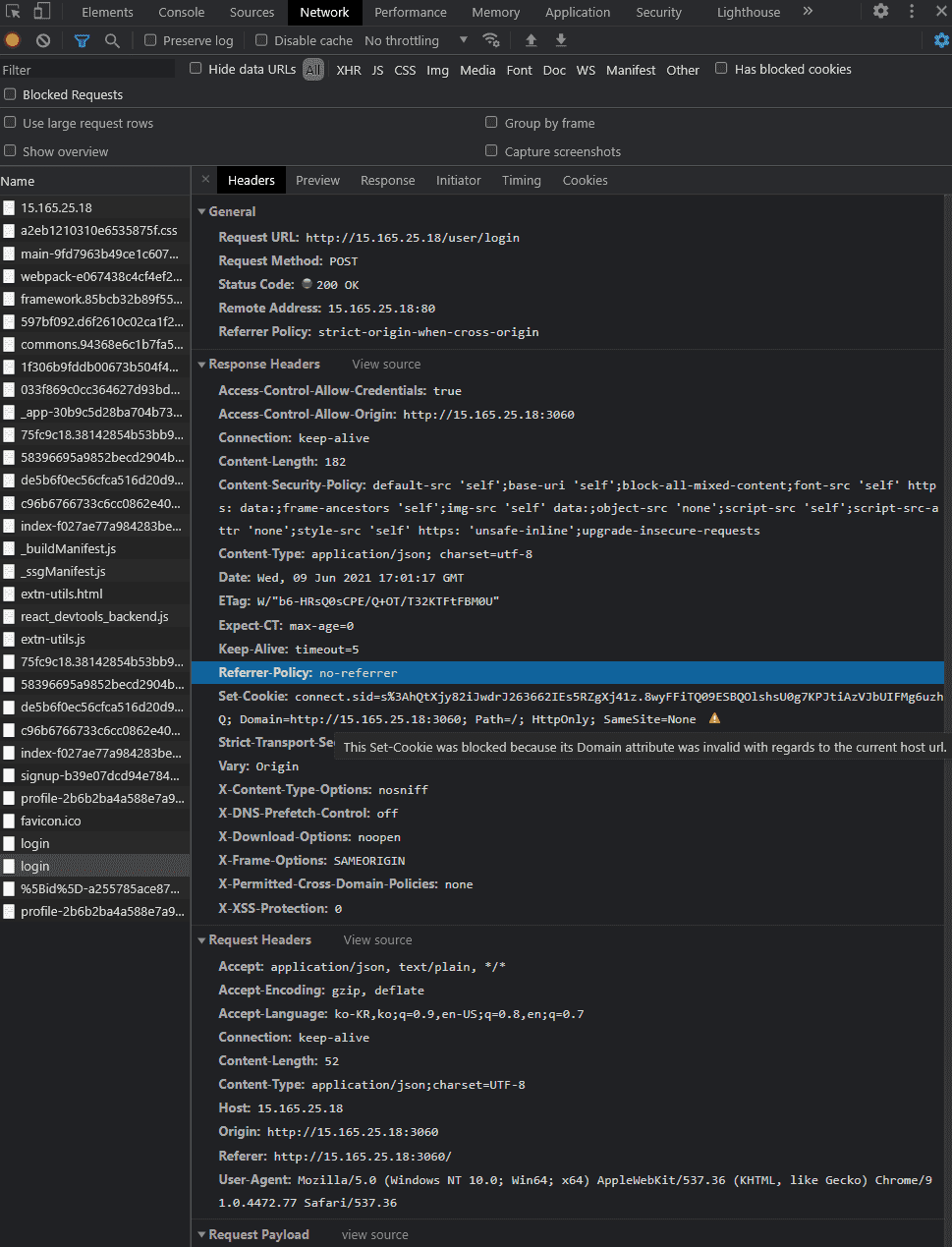Toggle the device toolbar icon
This screenshot has height=1247, width=952.
click(x=42, y=12)
